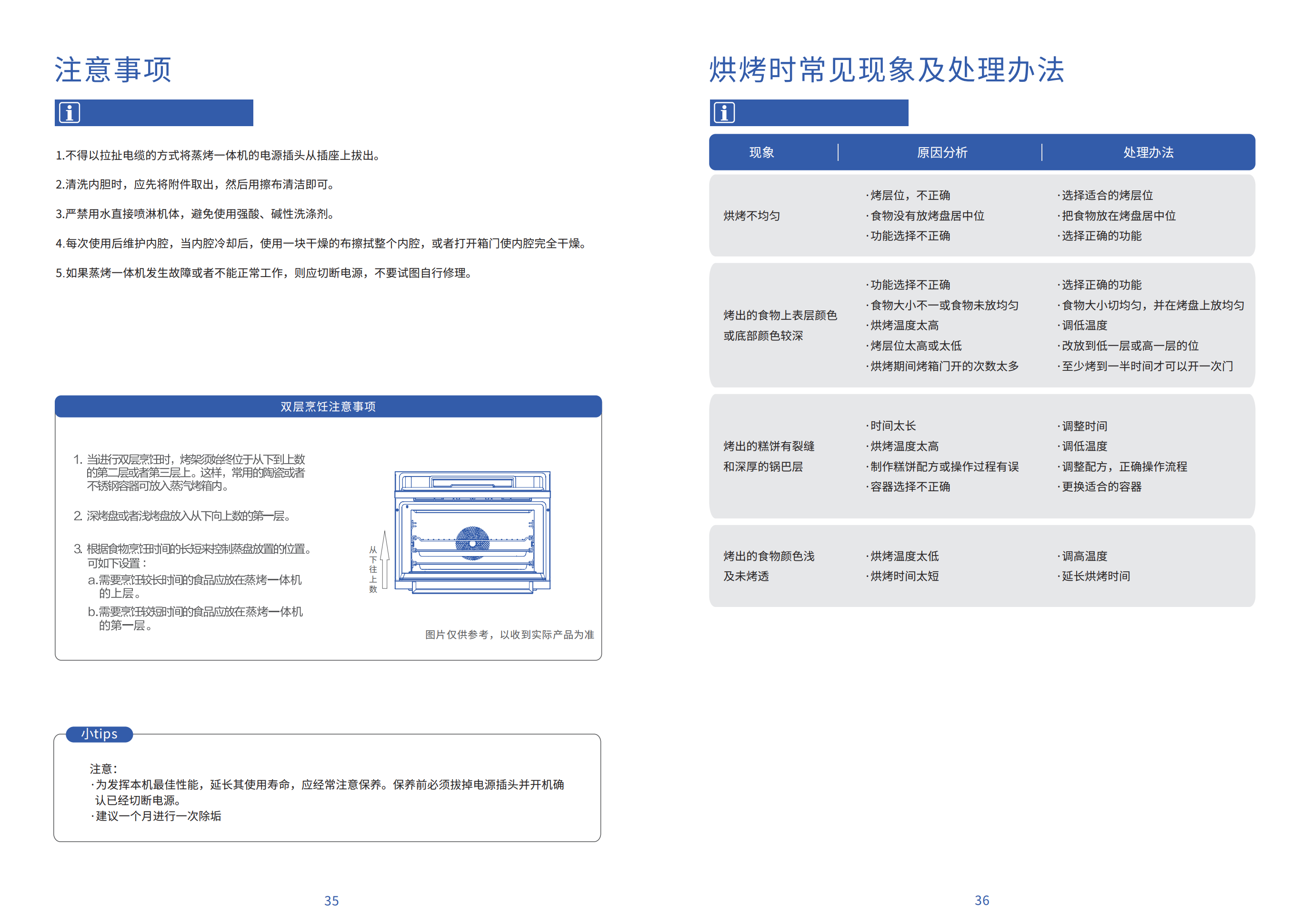The width and height of the screenshot is (1310, 924).
Task: Click the info icon above the troubleshooting table
Action: point(724,112)
